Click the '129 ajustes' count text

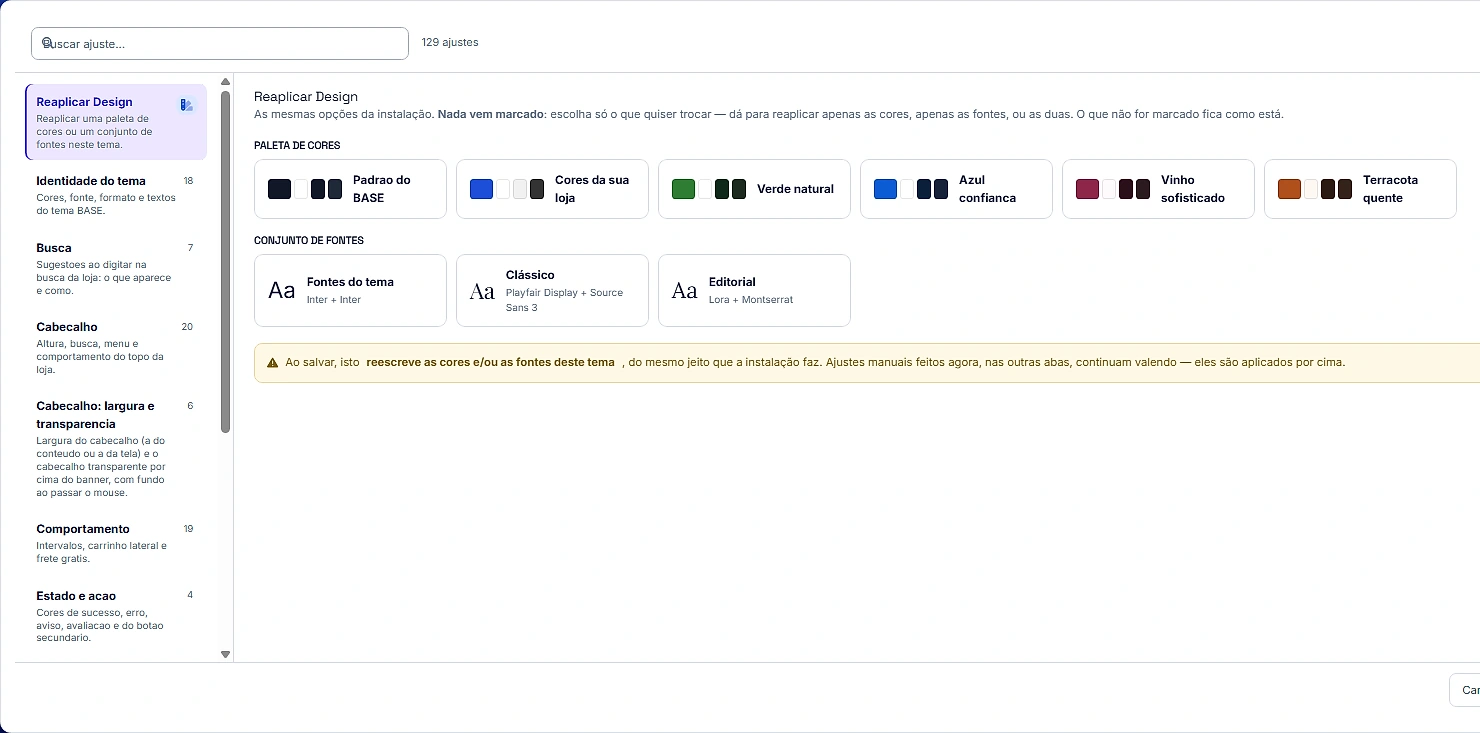(x=450, y=42)
